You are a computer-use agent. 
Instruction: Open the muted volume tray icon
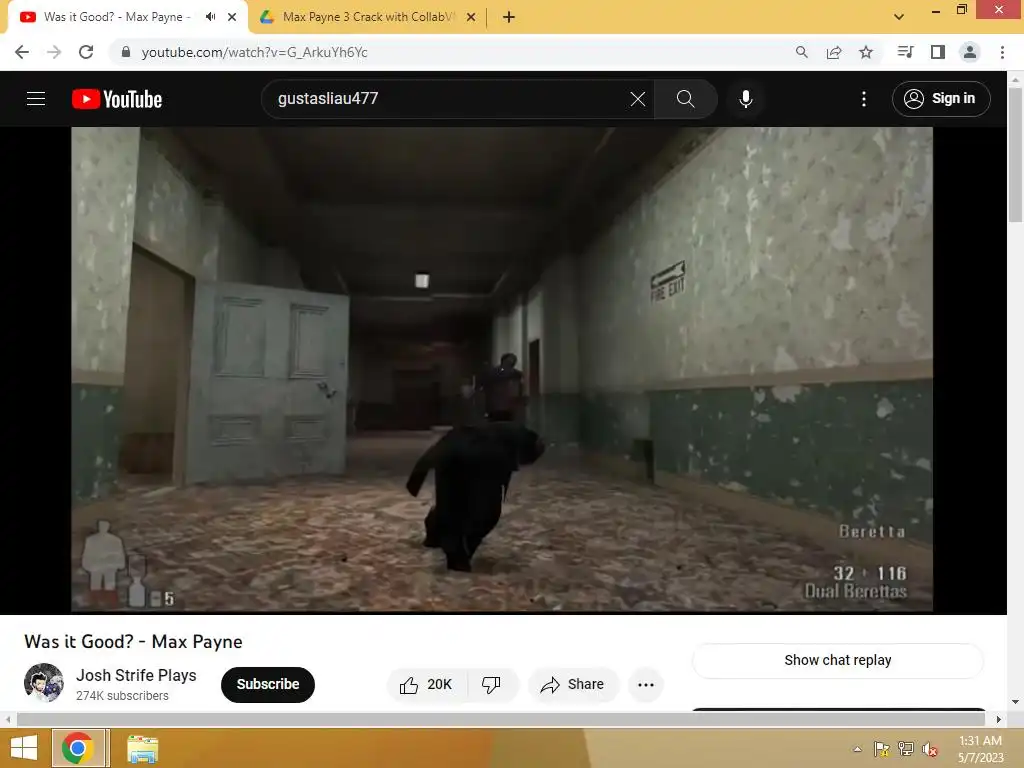point(930,749)
